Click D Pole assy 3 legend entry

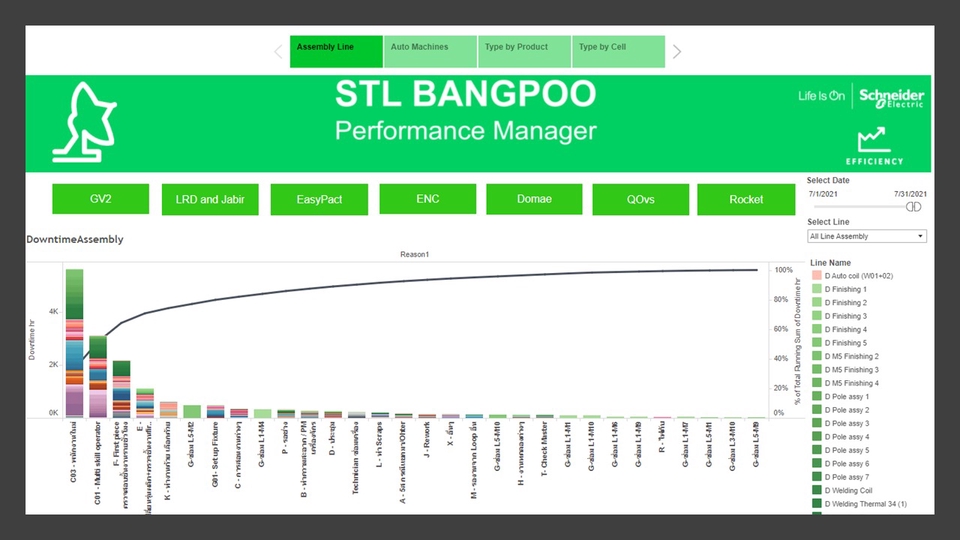point(841,424)
